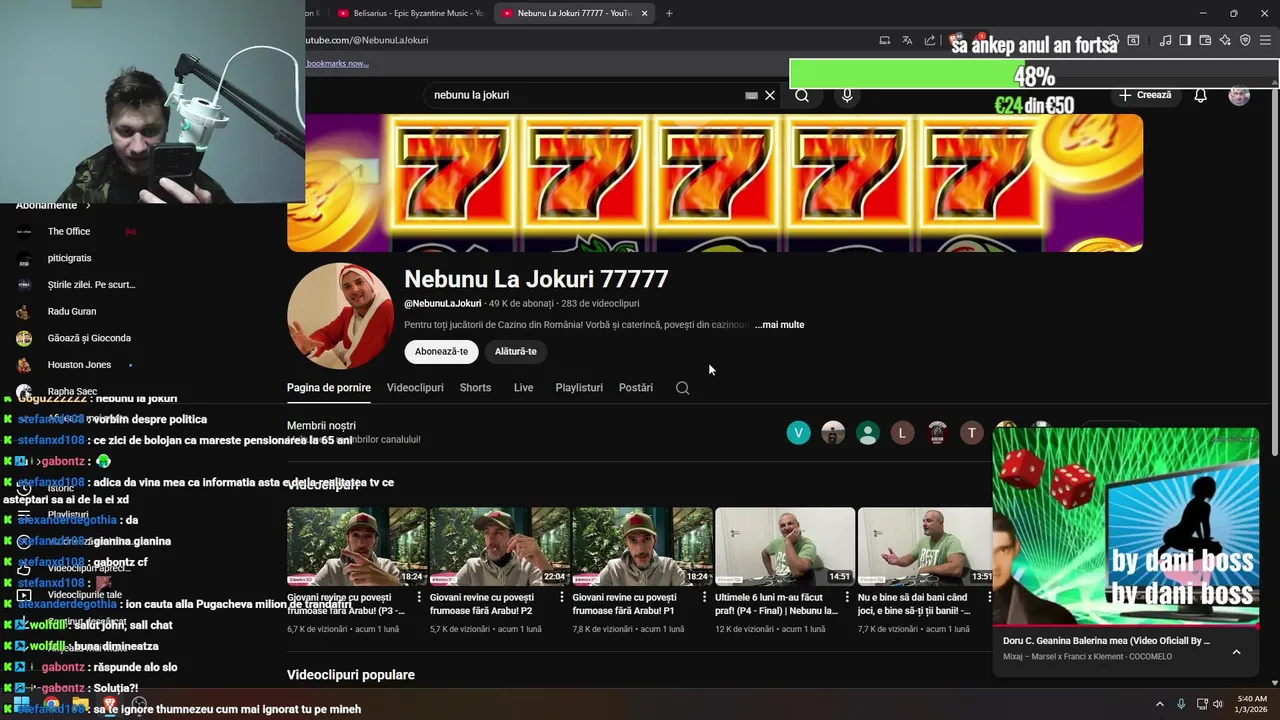Viewport: 1280px width, 720px height.
Task: Open system tray microphone icon
Action: (x=1181, y=704)
